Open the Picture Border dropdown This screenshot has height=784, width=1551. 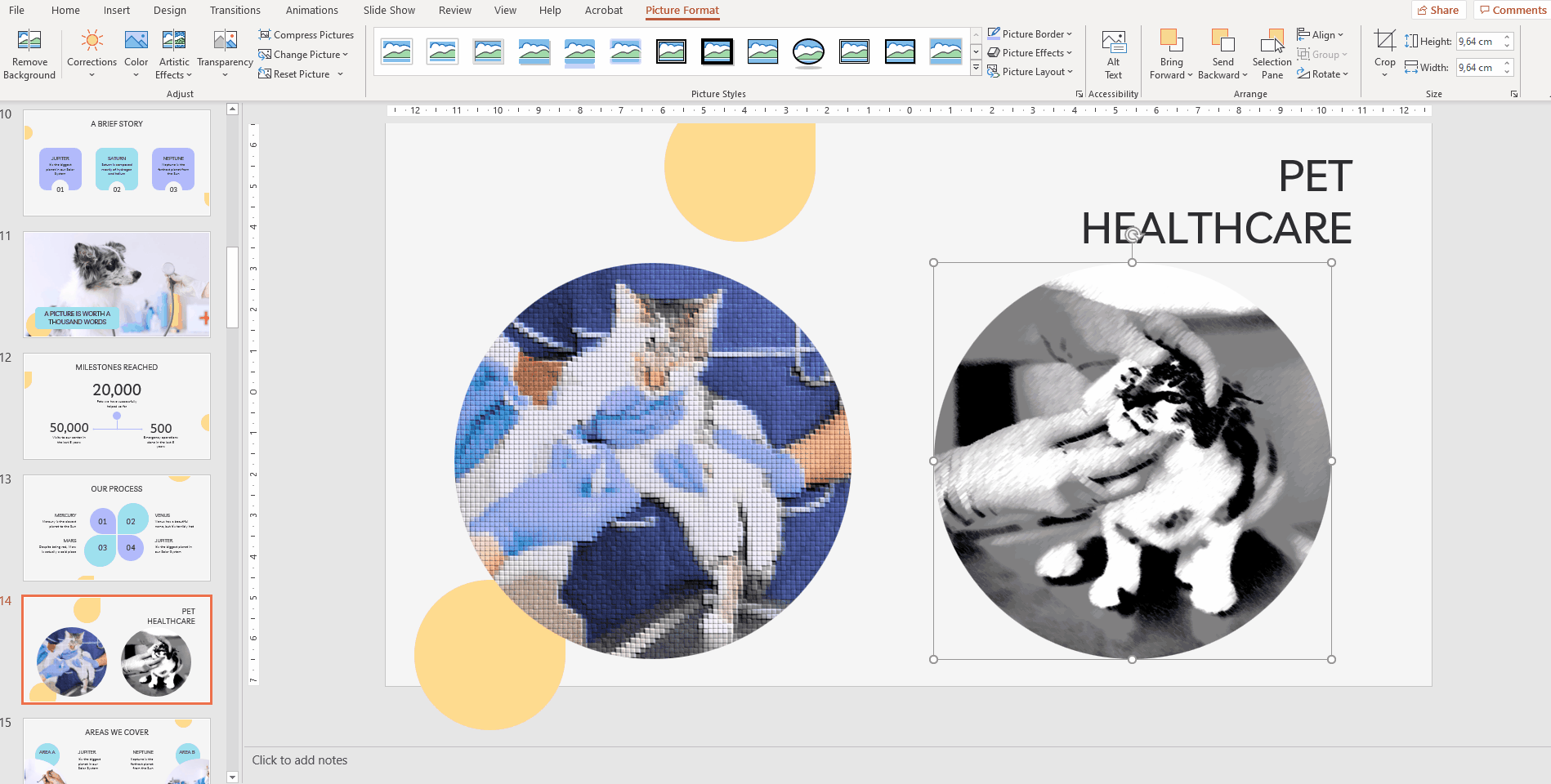pos(1030,34)
